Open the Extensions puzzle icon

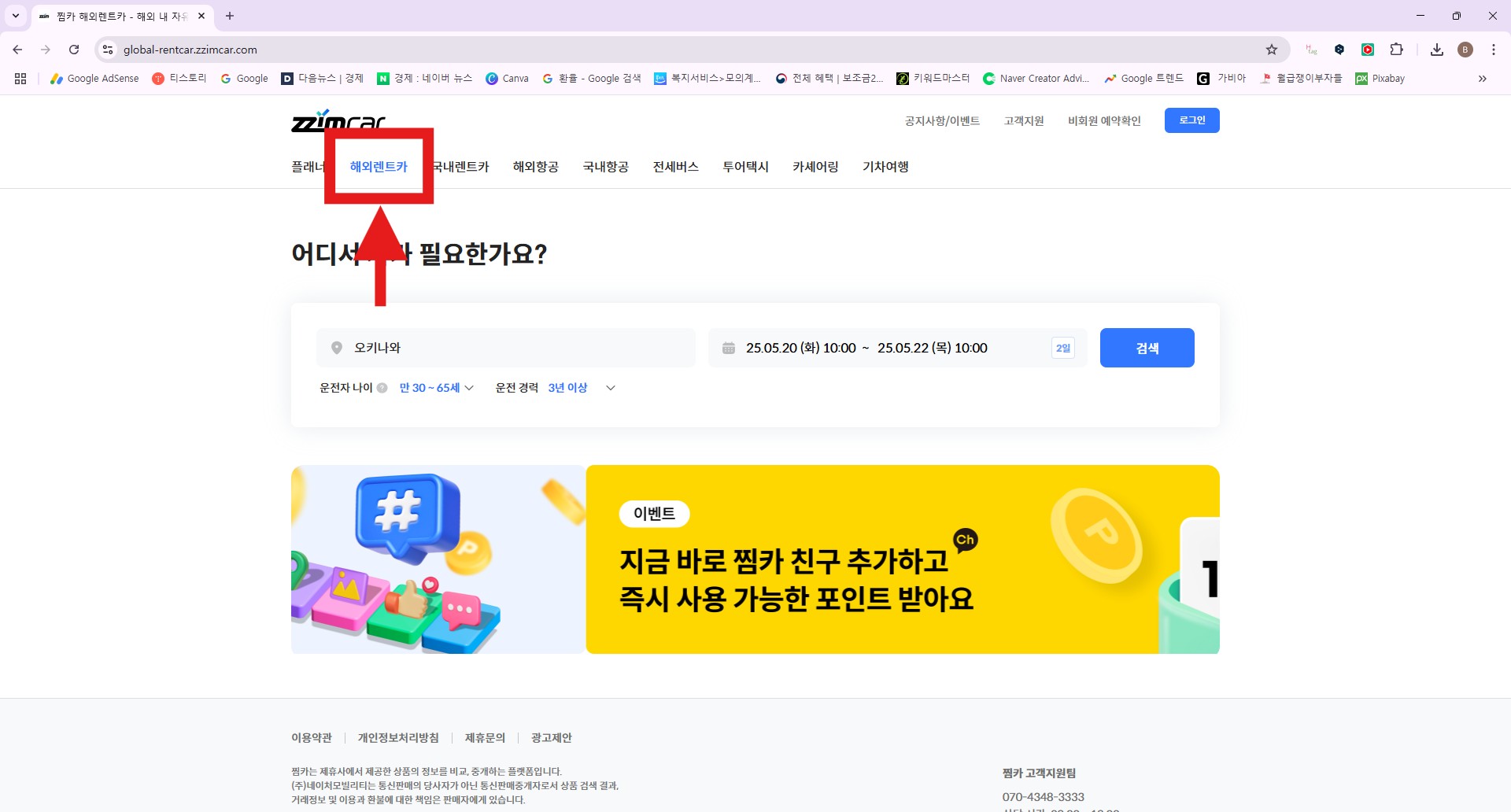(1397, 49)
